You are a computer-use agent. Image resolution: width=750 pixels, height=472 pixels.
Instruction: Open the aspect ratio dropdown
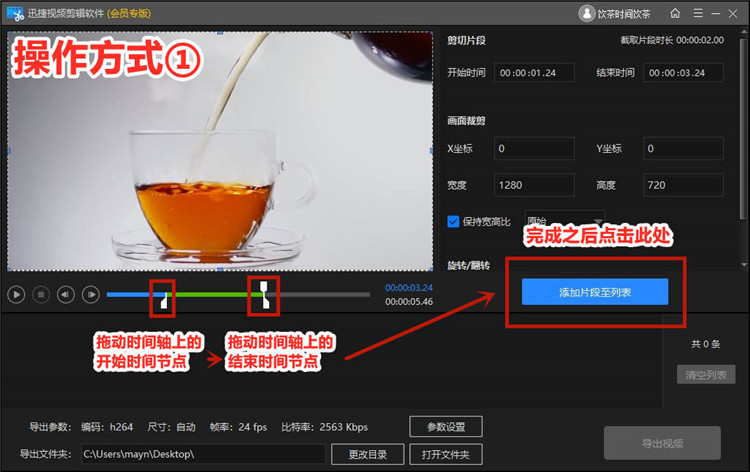coord(565,221)
